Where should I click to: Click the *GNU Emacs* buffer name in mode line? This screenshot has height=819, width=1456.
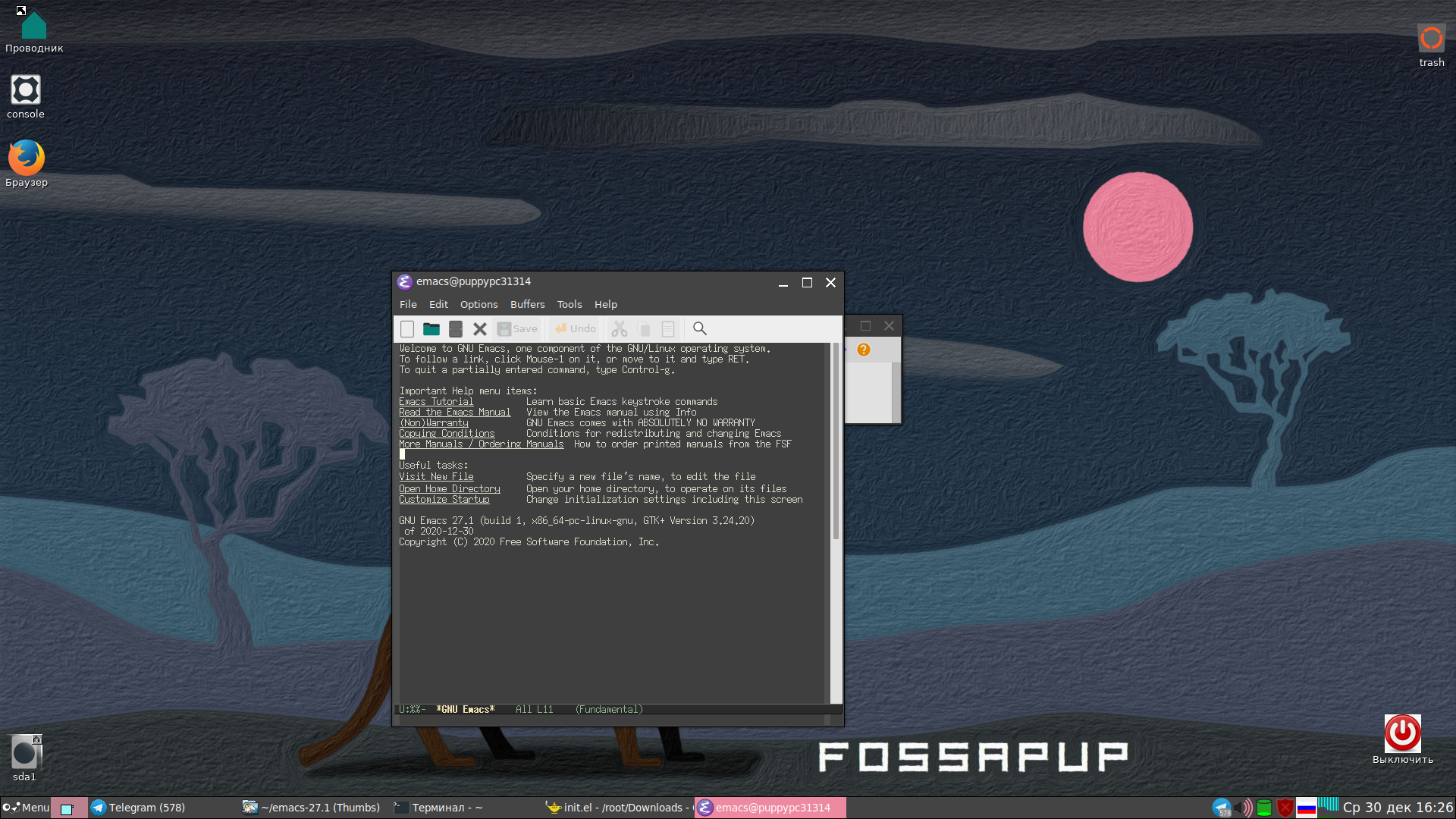(466, 710)
